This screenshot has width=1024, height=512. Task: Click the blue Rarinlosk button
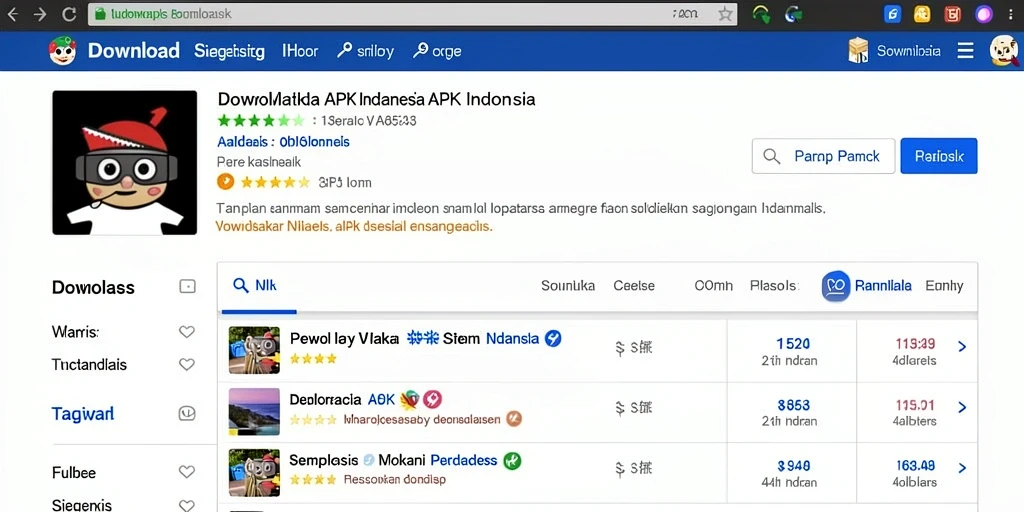click(938, 156)
